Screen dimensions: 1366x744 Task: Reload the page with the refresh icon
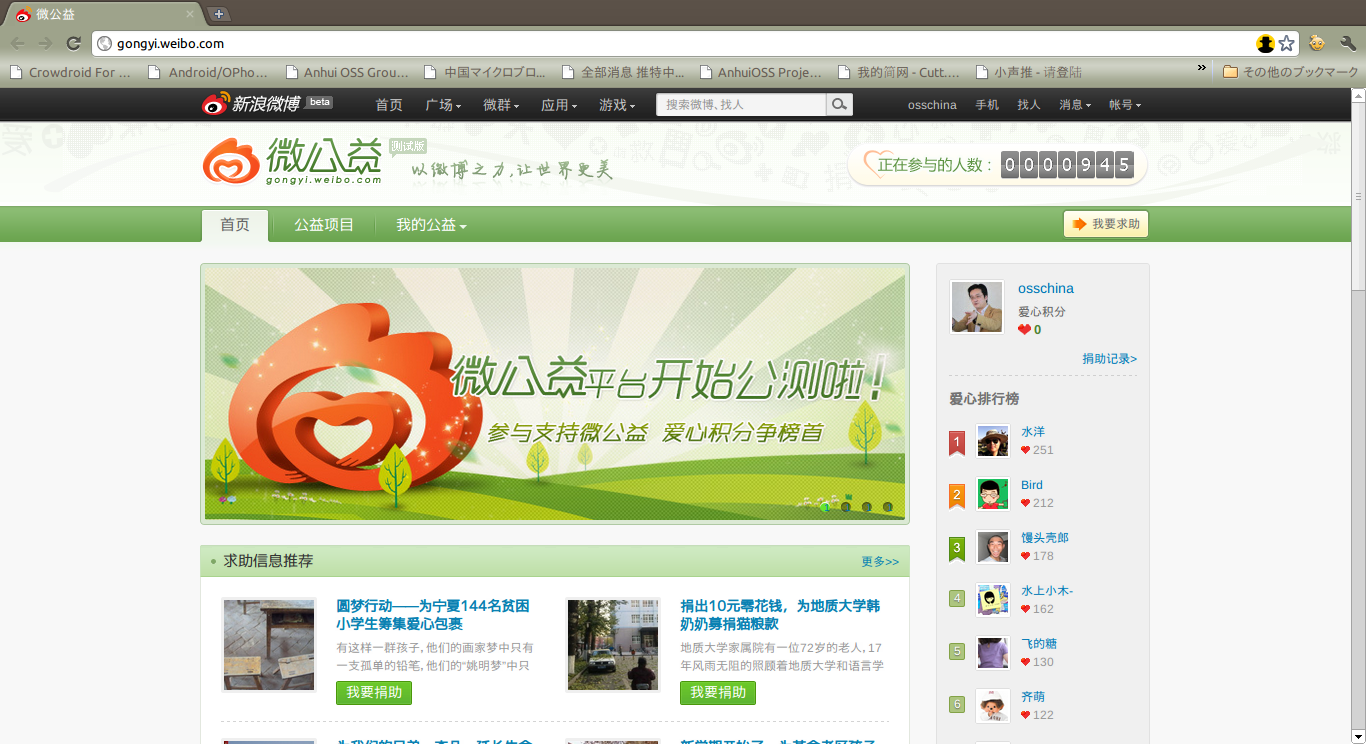click(x=73, y=44)
